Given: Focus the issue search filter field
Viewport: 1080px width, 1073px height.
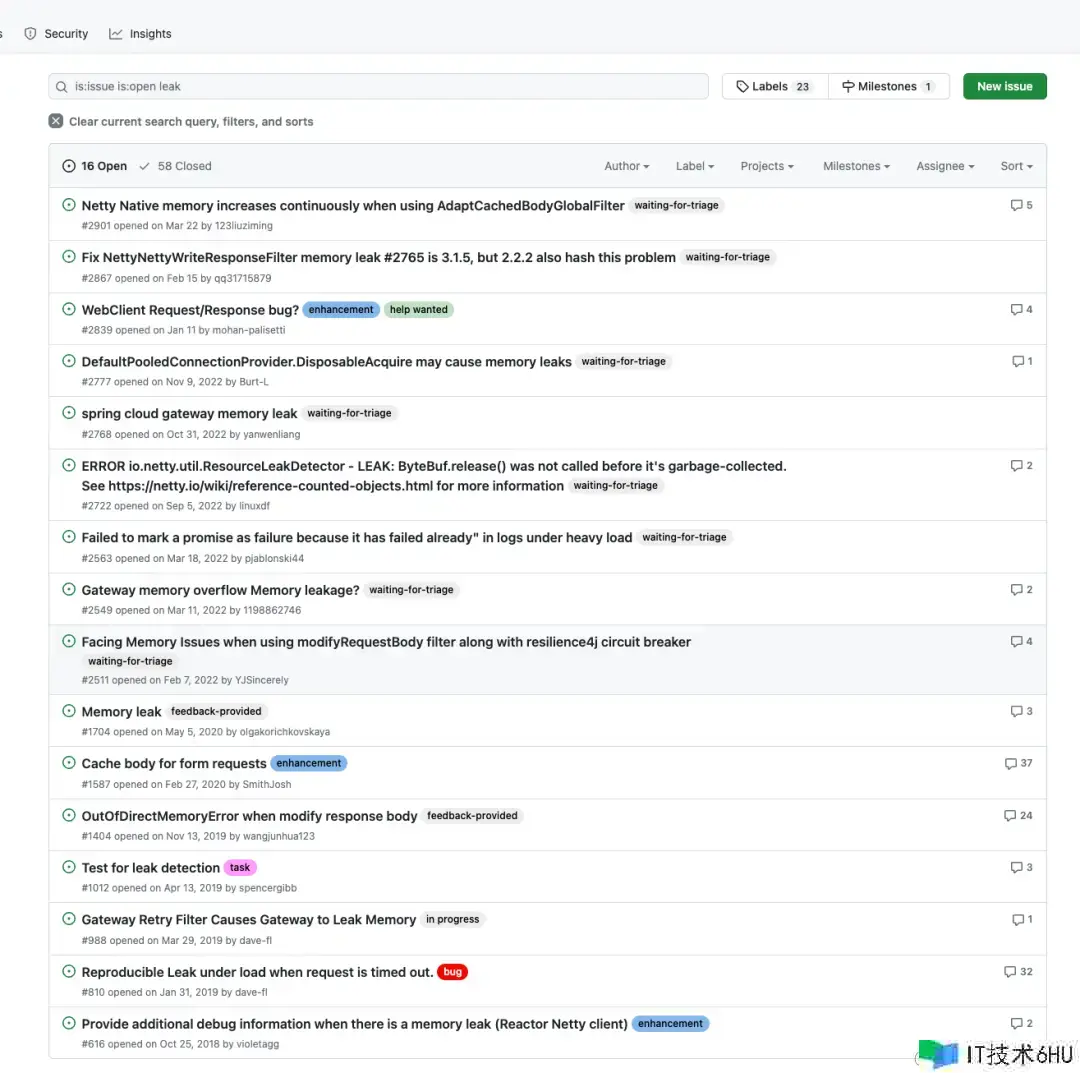Looking at the screenshot, I should (x=378, y=87).
